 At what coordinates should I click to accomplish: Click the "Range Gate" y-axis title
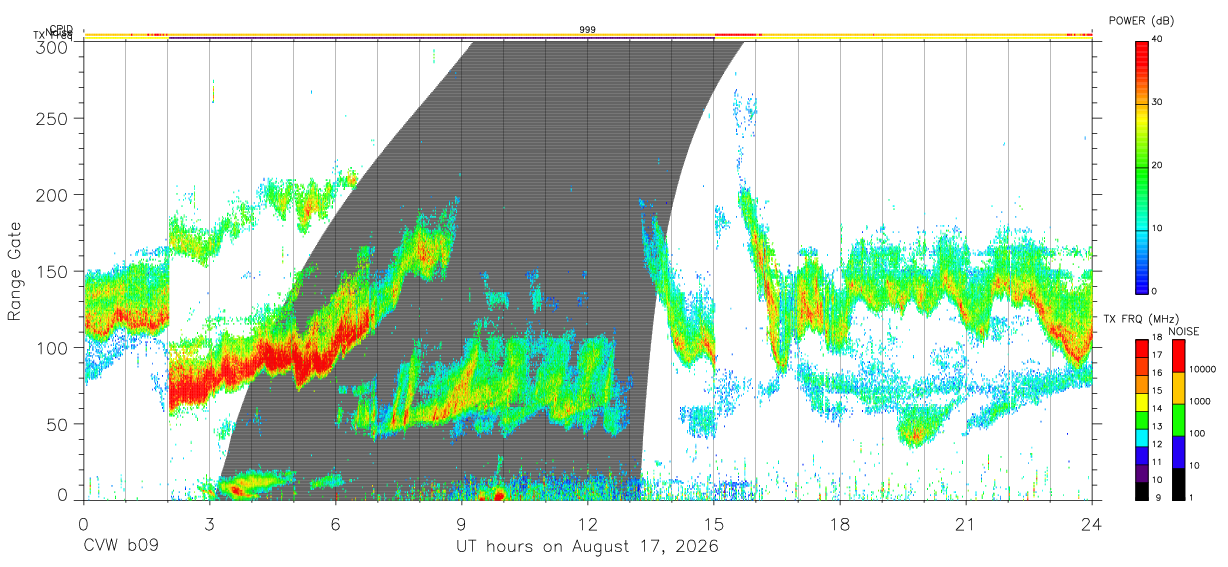pyautogui.click(x=15, y=271)
